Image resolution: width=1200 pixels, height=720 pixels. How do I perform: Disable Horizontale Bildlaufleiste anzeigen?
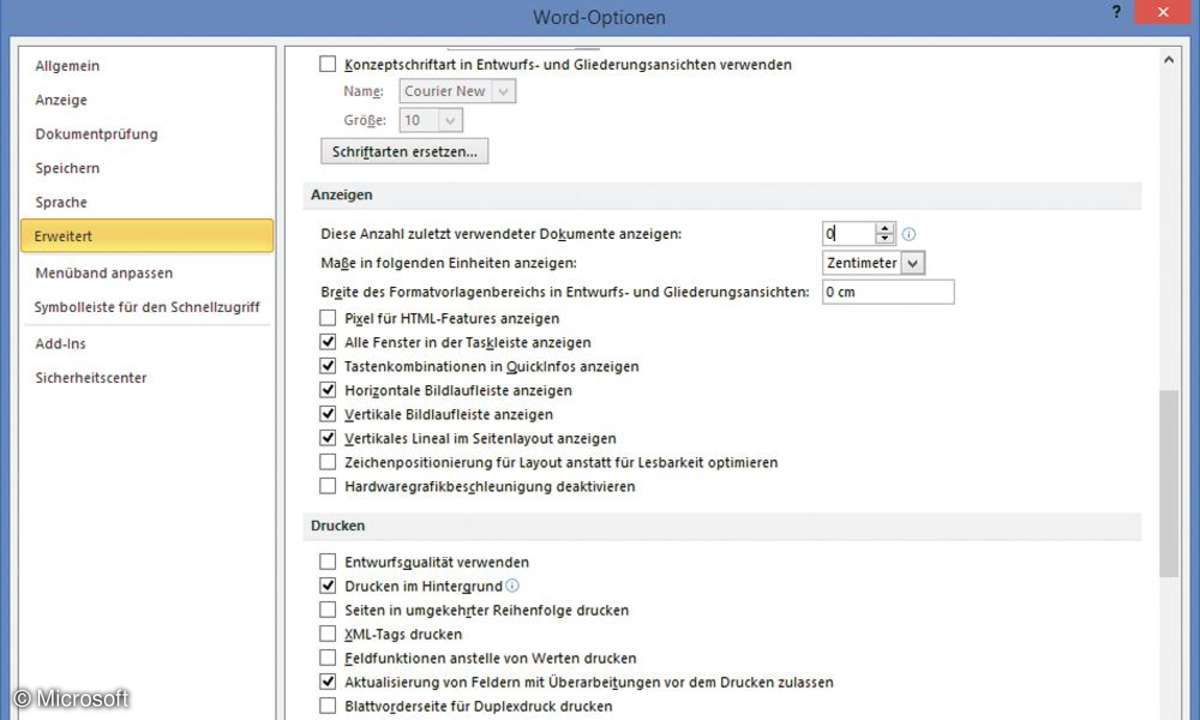328,390
